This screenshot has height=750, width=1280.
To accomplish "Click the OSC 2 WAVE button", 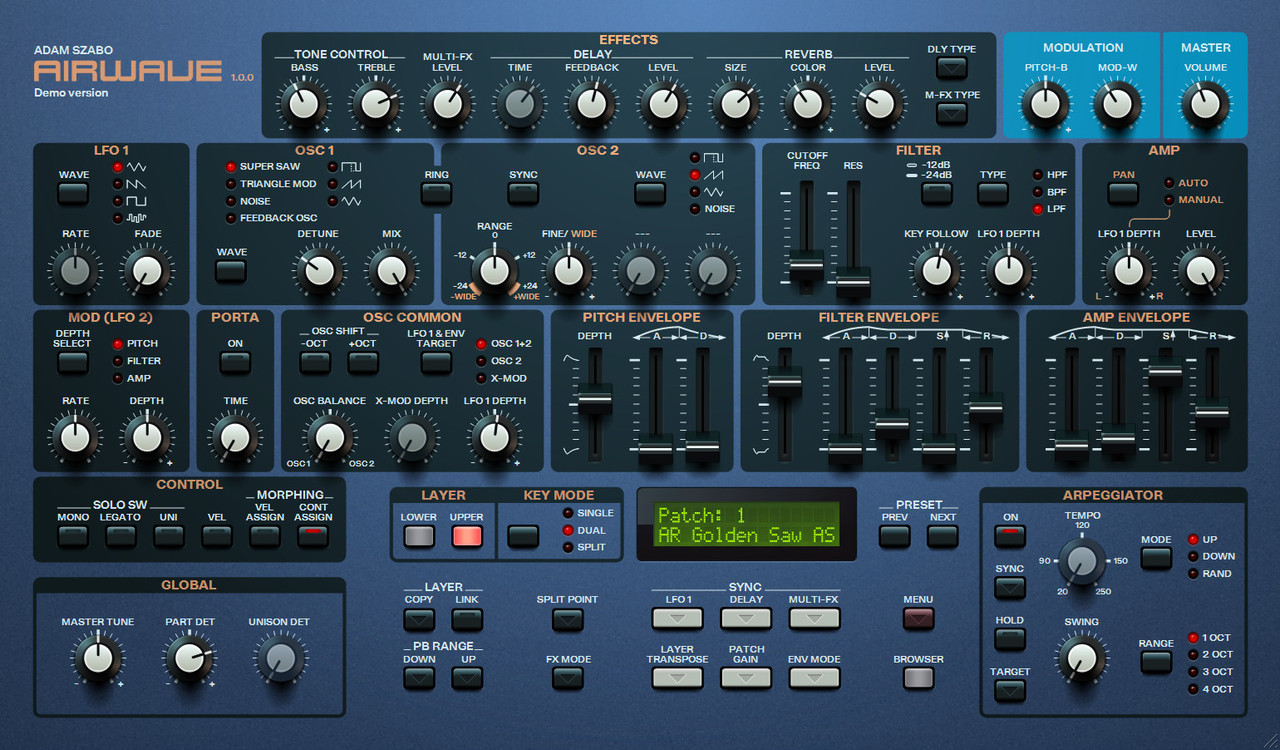I will (x=650, y=193).
